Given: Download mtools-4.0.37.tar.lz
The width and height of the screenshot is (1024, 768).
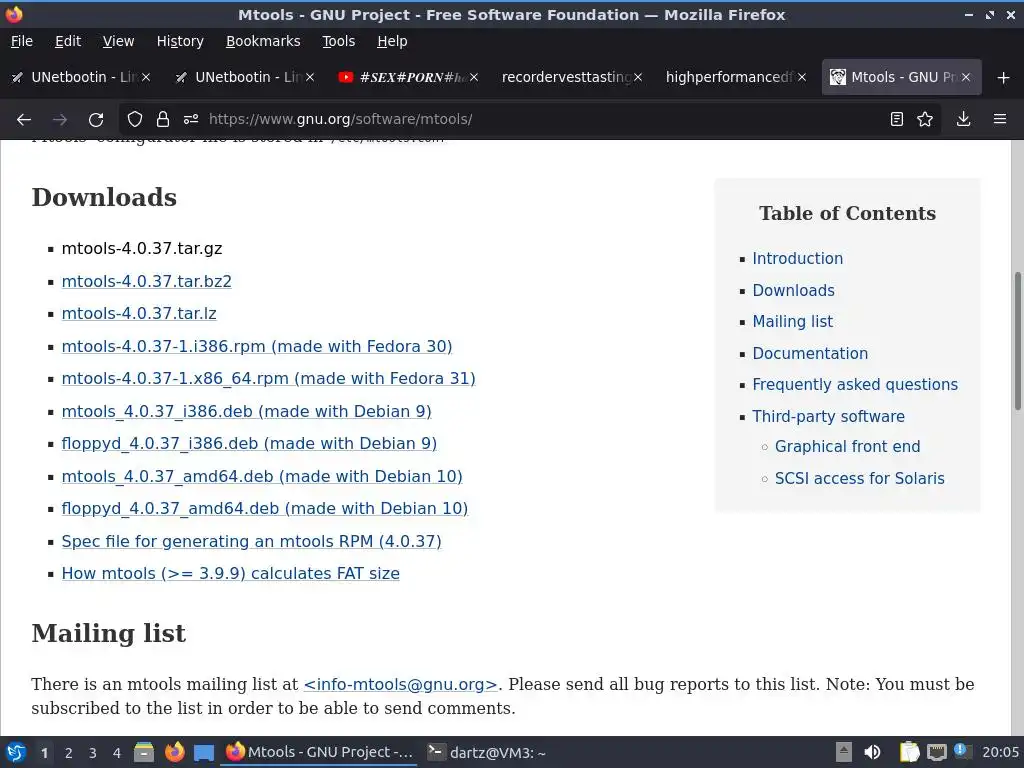Looking at the screenshot, I should 139,313.
